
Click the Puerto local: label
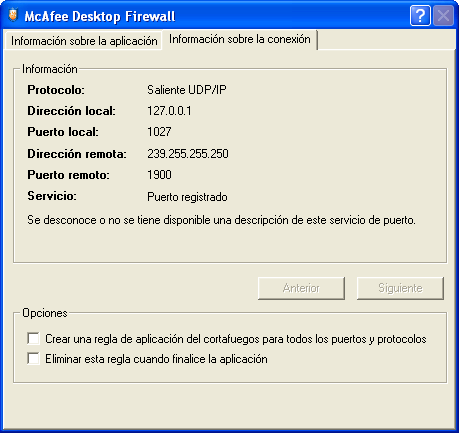tap(63, 132)
